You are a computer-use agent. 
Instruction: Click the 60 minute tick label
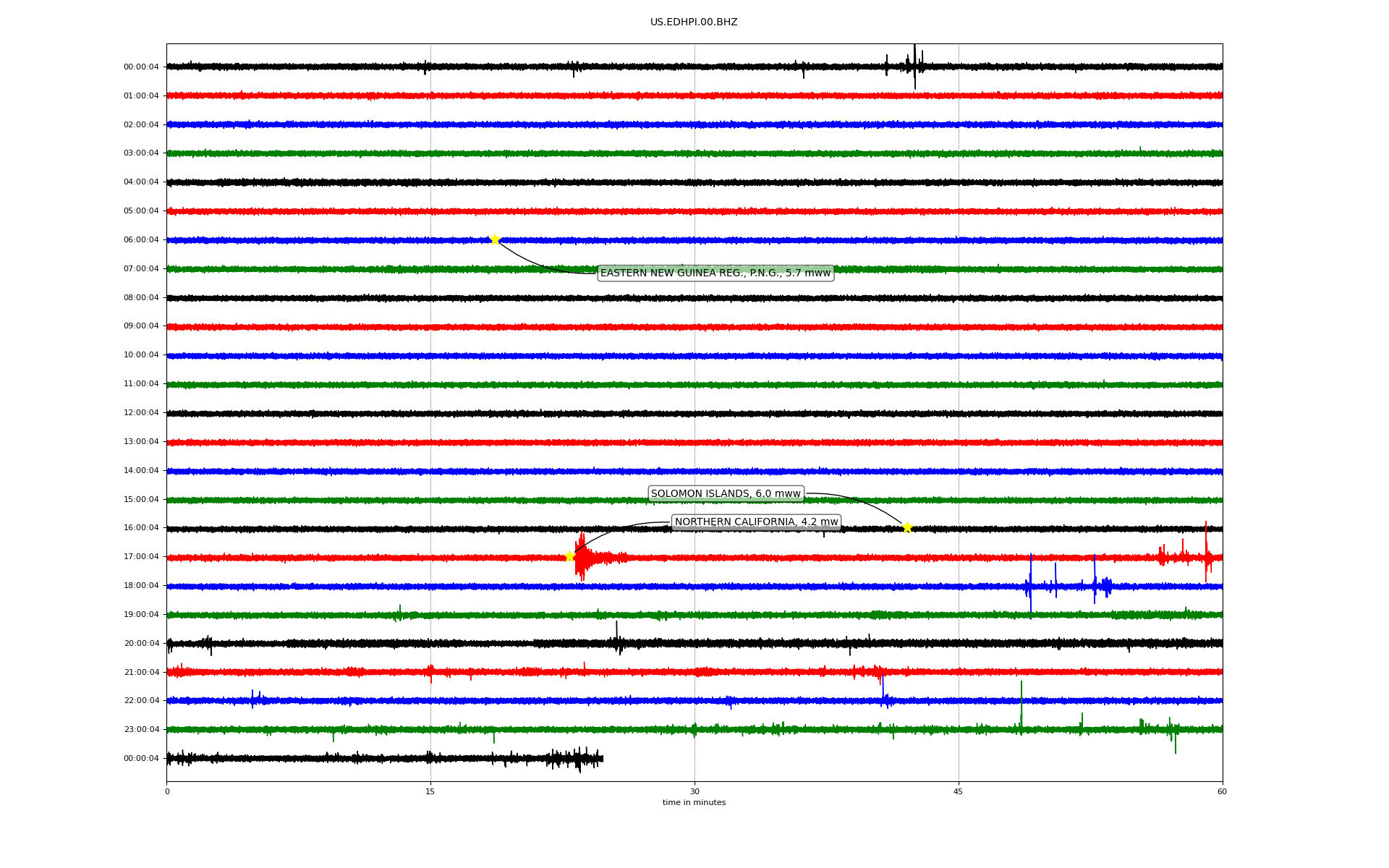pos(1222,791)
